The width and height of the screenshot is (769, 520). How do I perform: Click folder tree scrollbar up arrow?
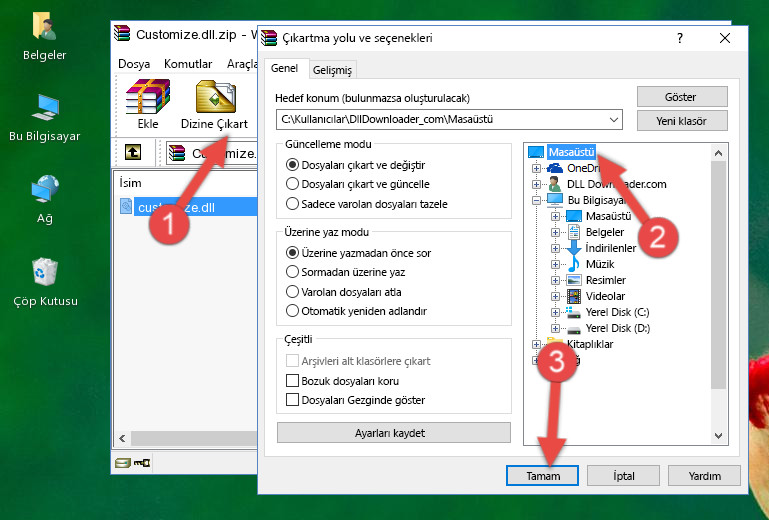tap(718, 153)
